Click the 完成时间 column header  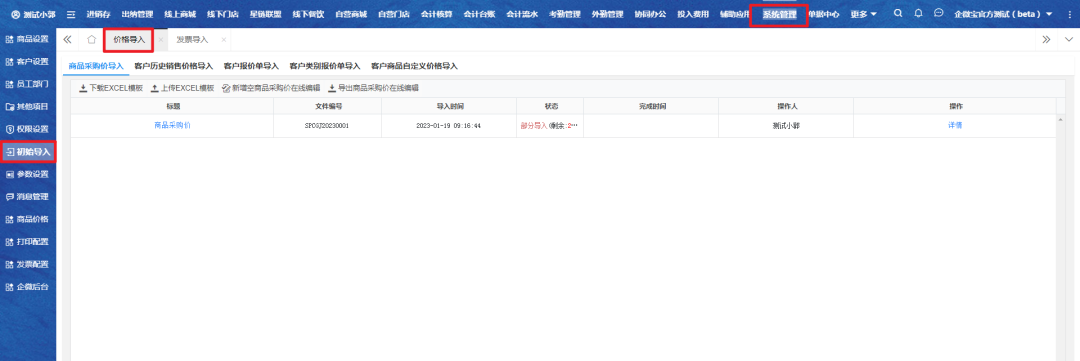coord(651,106)
